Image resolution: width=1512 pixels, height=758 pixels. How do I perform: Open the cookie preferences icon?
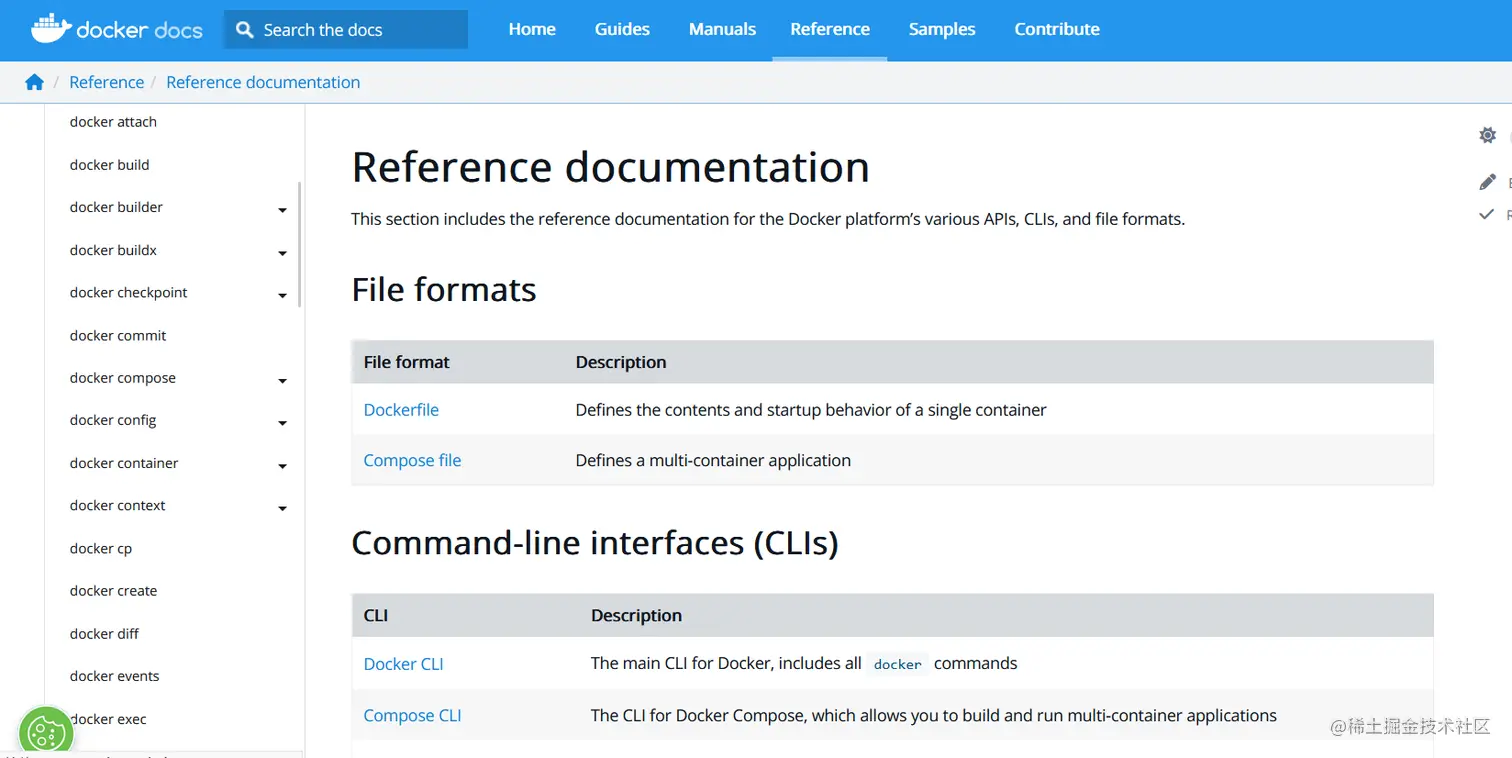[x=46, y=733]
